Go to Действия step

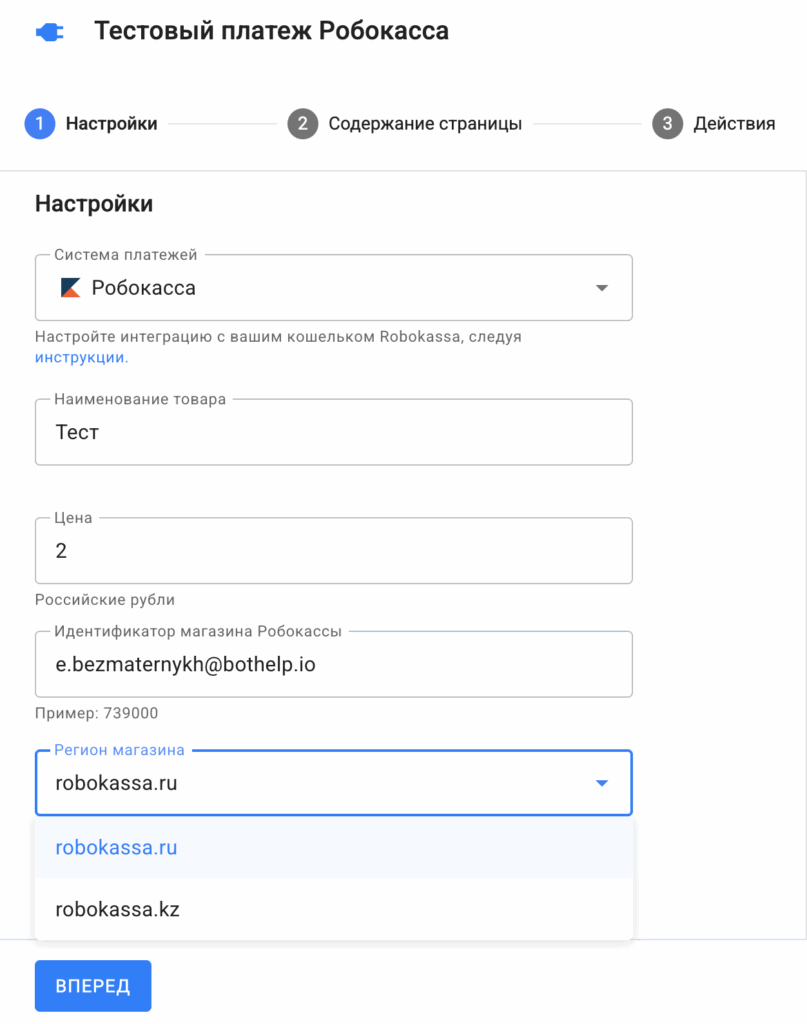point(734,124)
